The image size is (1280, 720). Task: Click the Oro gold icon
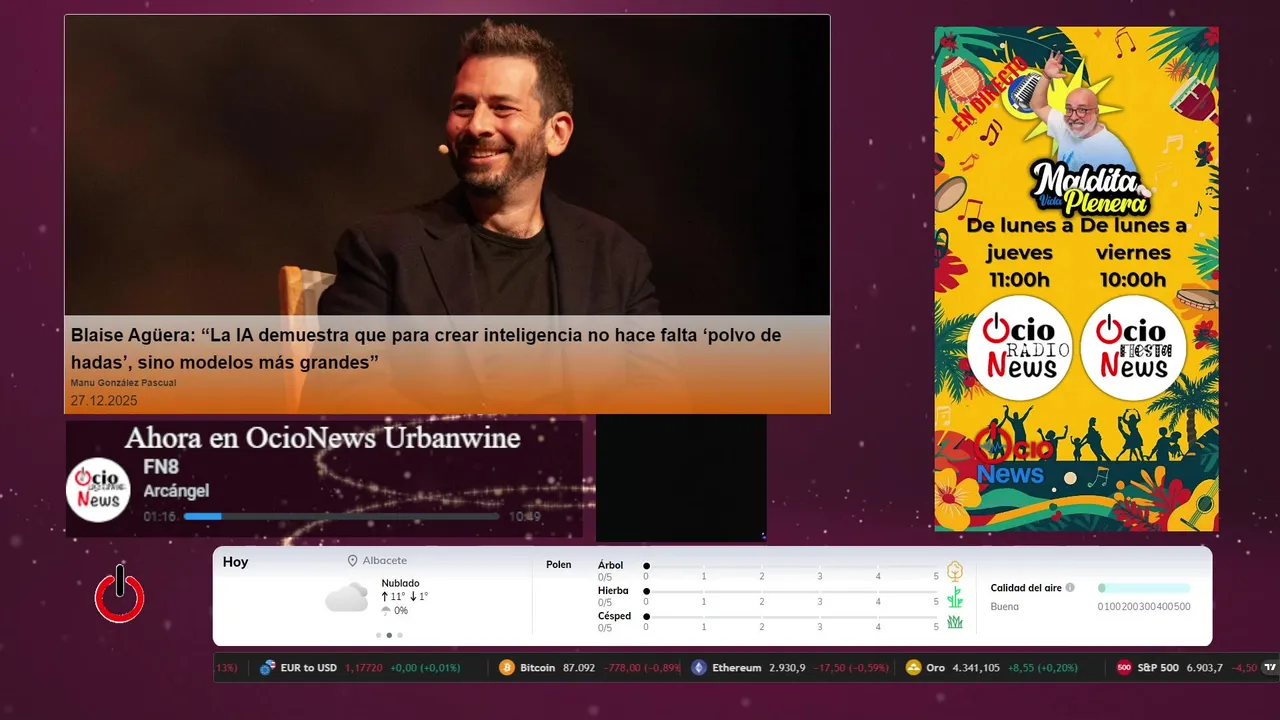tap(913, 667)
